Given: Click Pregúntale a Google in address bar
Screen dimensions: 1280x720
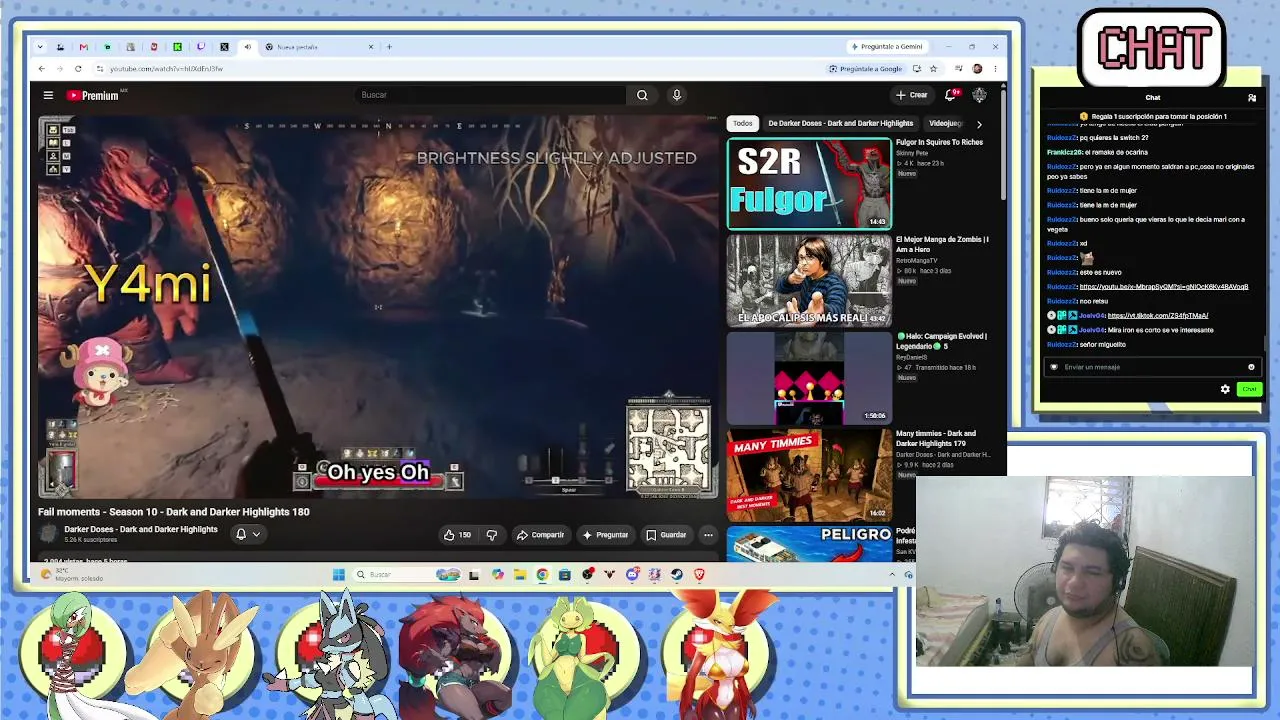Looking at the screenshot, I should (866, 69).
